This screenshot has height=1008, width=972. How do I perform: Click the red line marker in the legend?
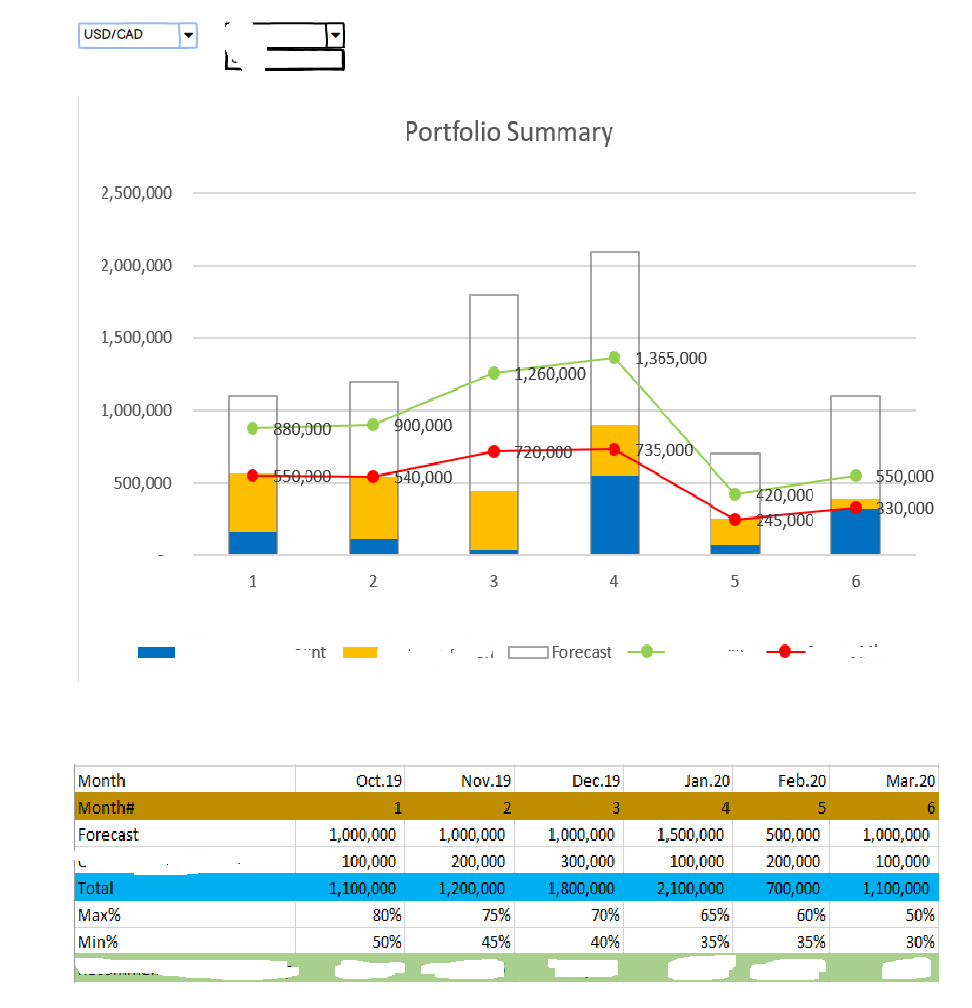point(785,651)
